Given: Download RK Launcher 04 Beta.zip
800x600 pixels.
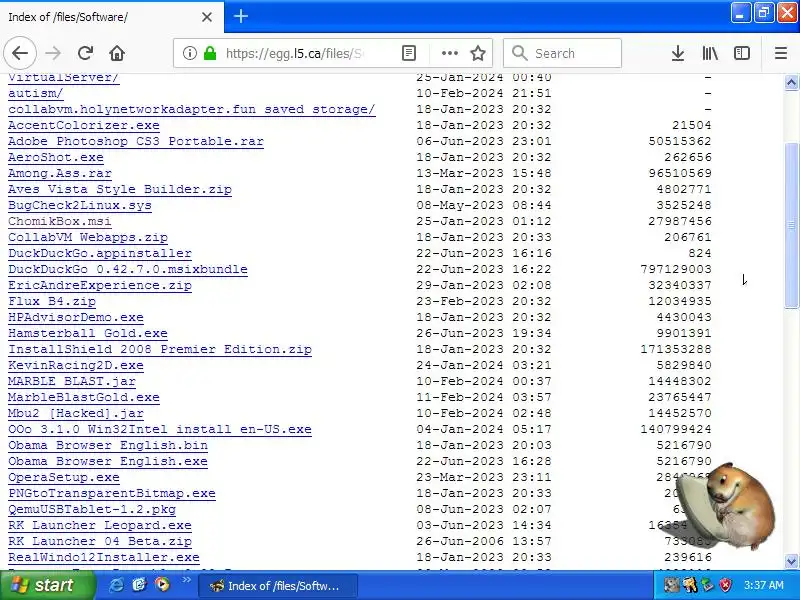Looking at the screenshot, I should coord(100,541).
